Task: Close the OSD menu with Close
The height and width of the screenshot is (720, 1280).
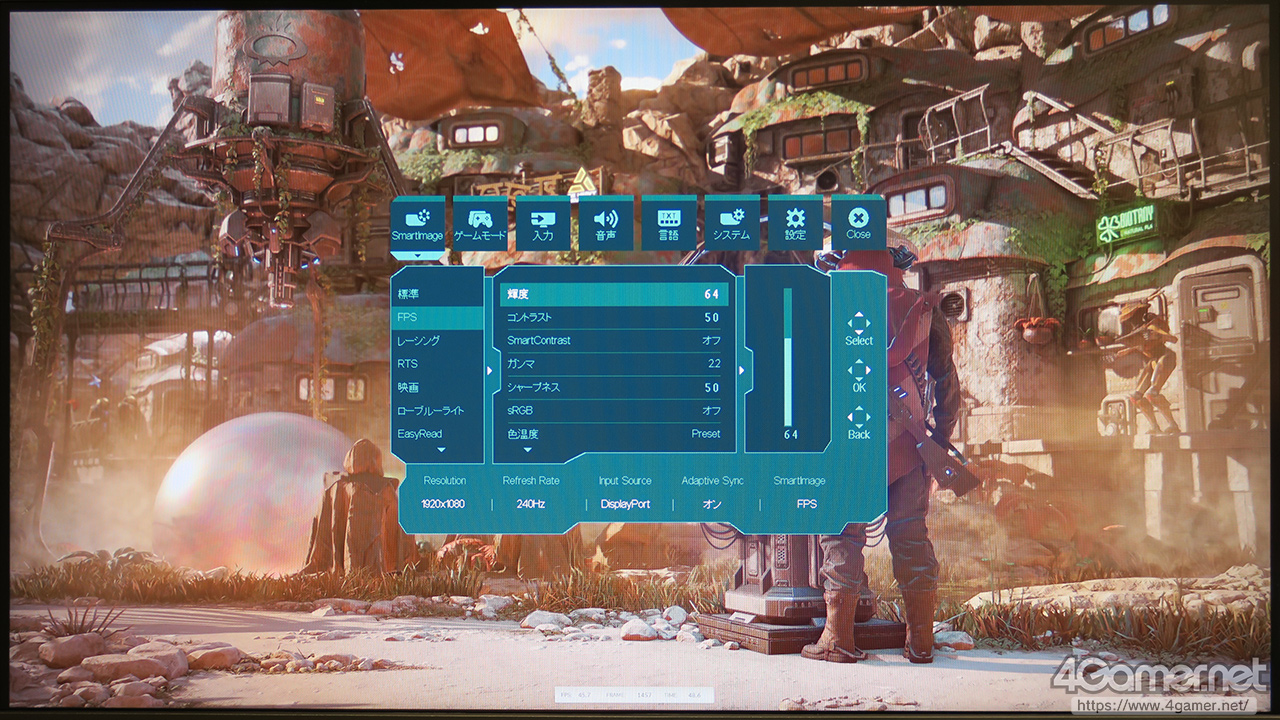Action: point(858,223)
